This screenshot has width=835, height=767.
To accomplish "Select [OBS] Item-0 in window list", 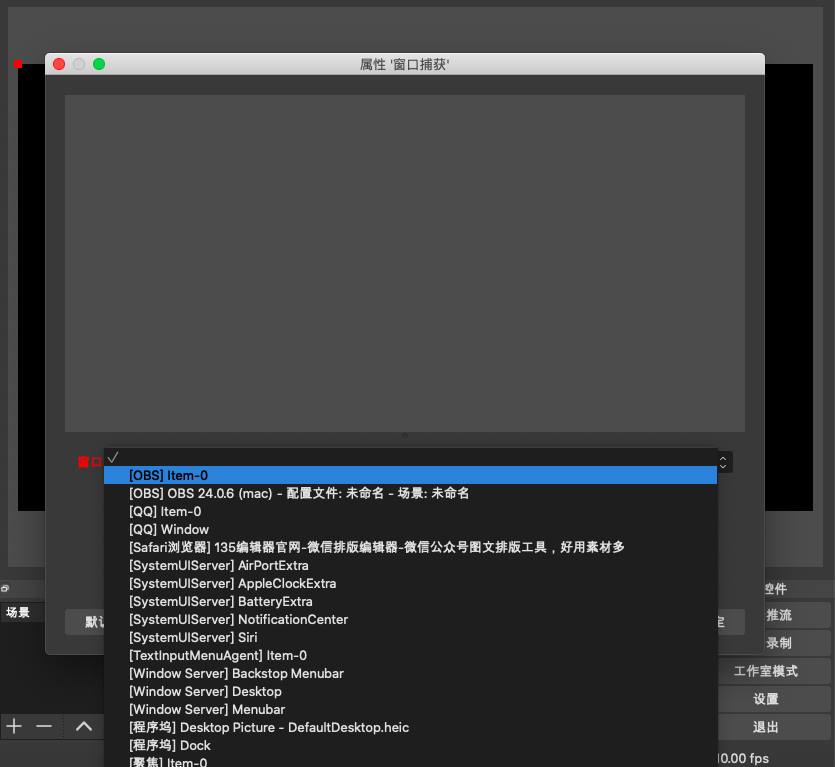I will 410,475.
